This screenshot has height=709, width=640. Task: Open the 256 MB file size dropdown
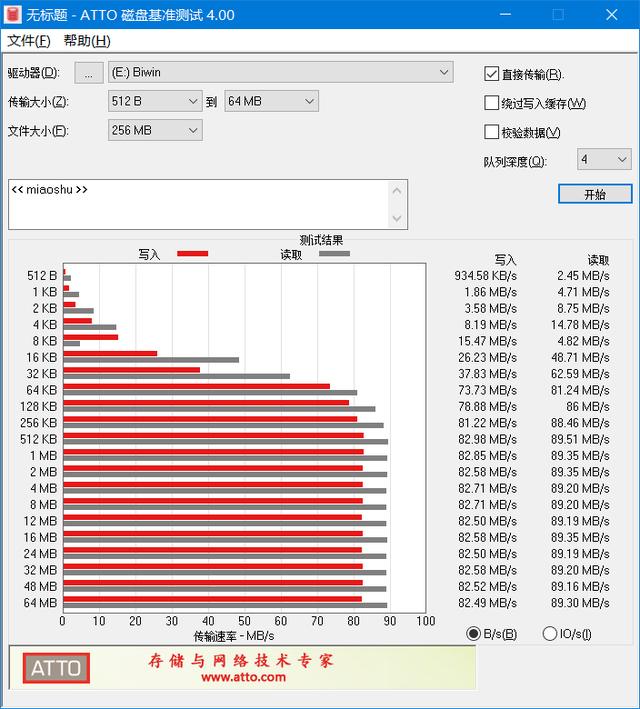(155, 130)
